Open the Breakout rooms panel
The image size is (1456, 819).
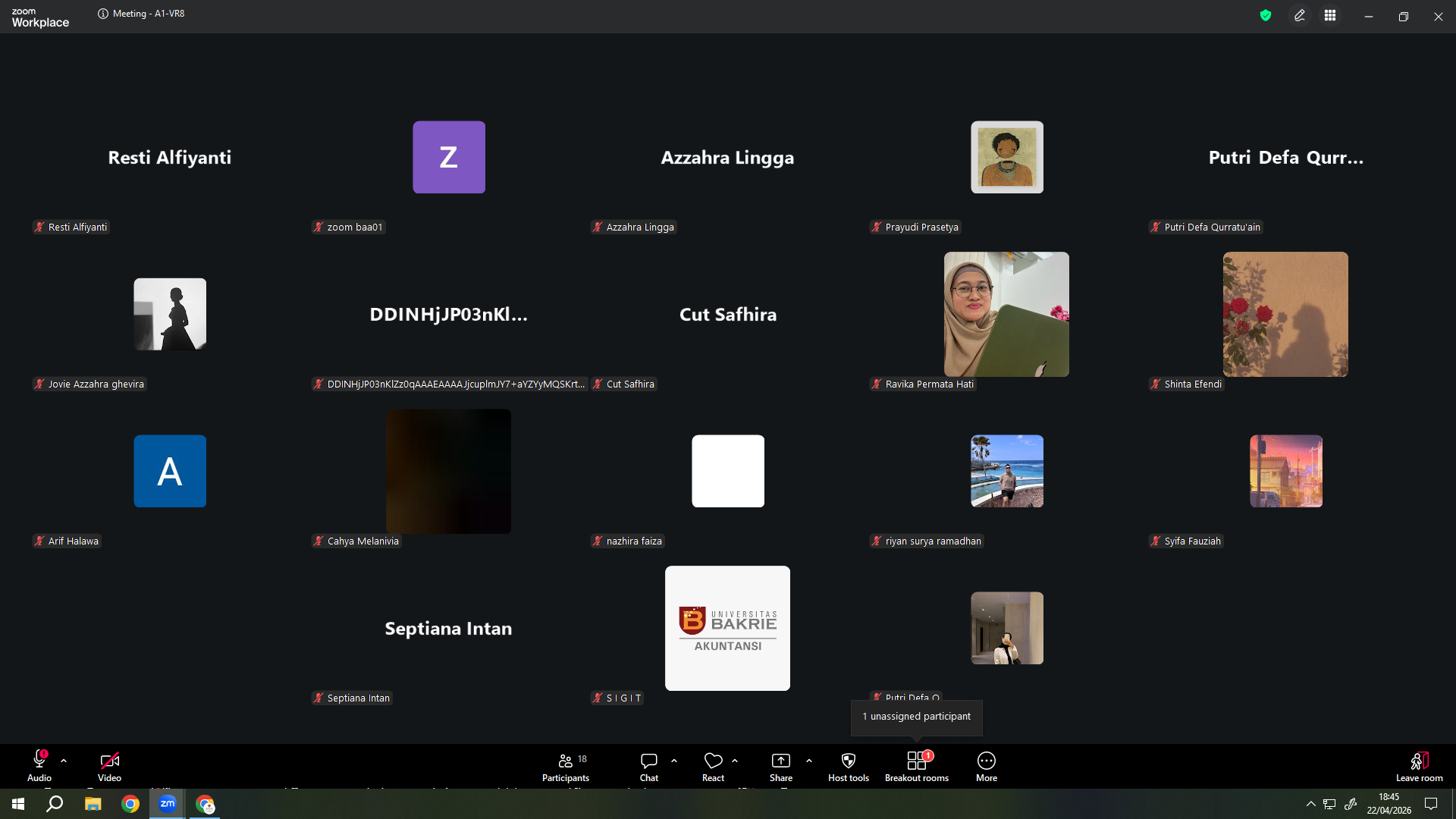[x=917, y=766]
